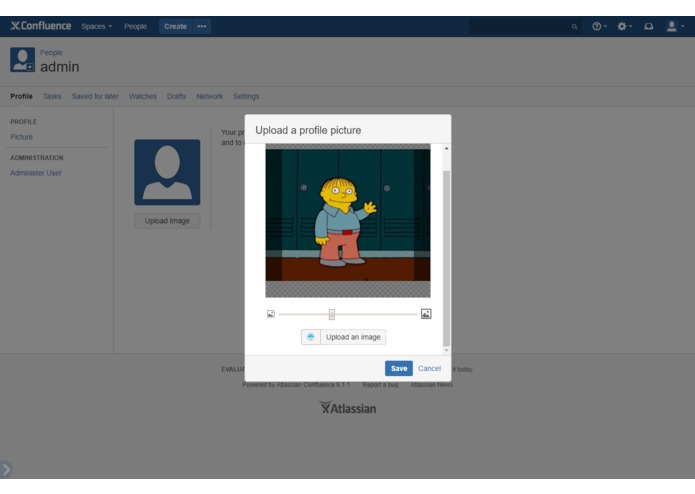Click the Picture sidebar link

tap(21, 137)
